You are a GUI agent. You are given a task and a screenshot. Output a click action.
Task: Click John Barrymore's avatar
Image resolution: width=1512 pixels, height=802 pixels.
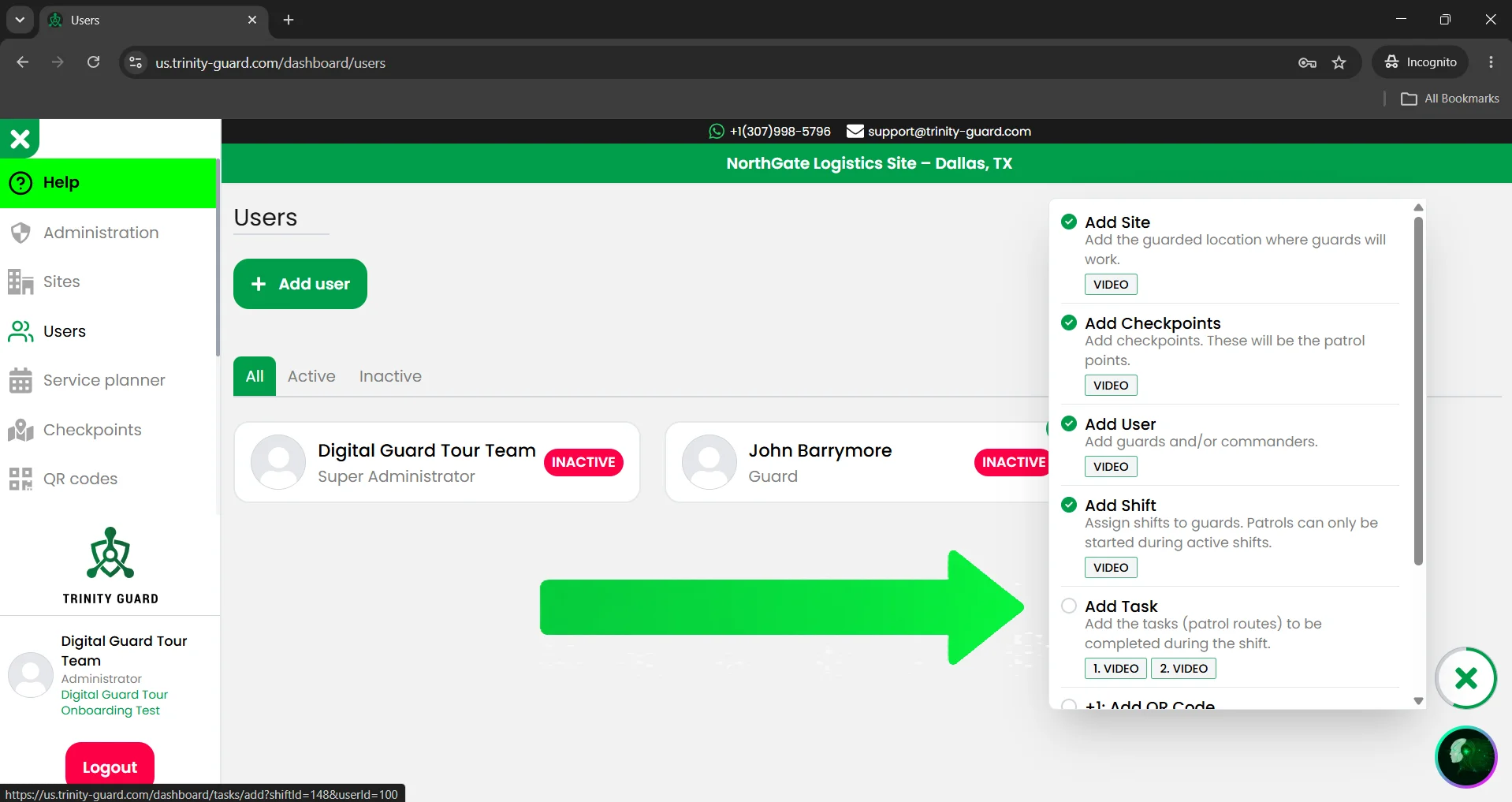click(709, 462)
